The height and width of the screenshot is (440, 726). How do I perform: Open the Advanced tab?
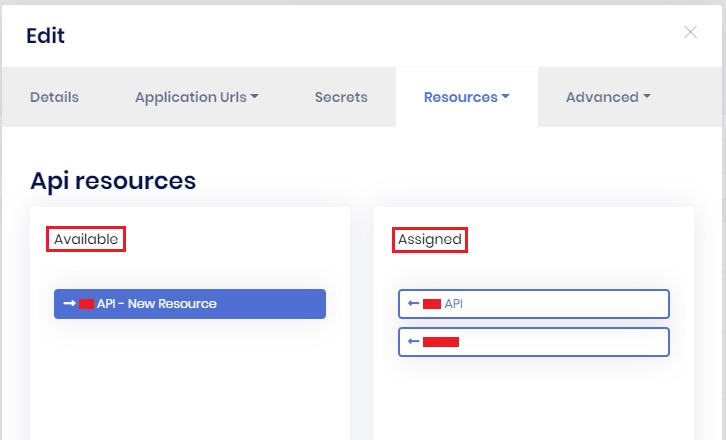coord(601,97)
